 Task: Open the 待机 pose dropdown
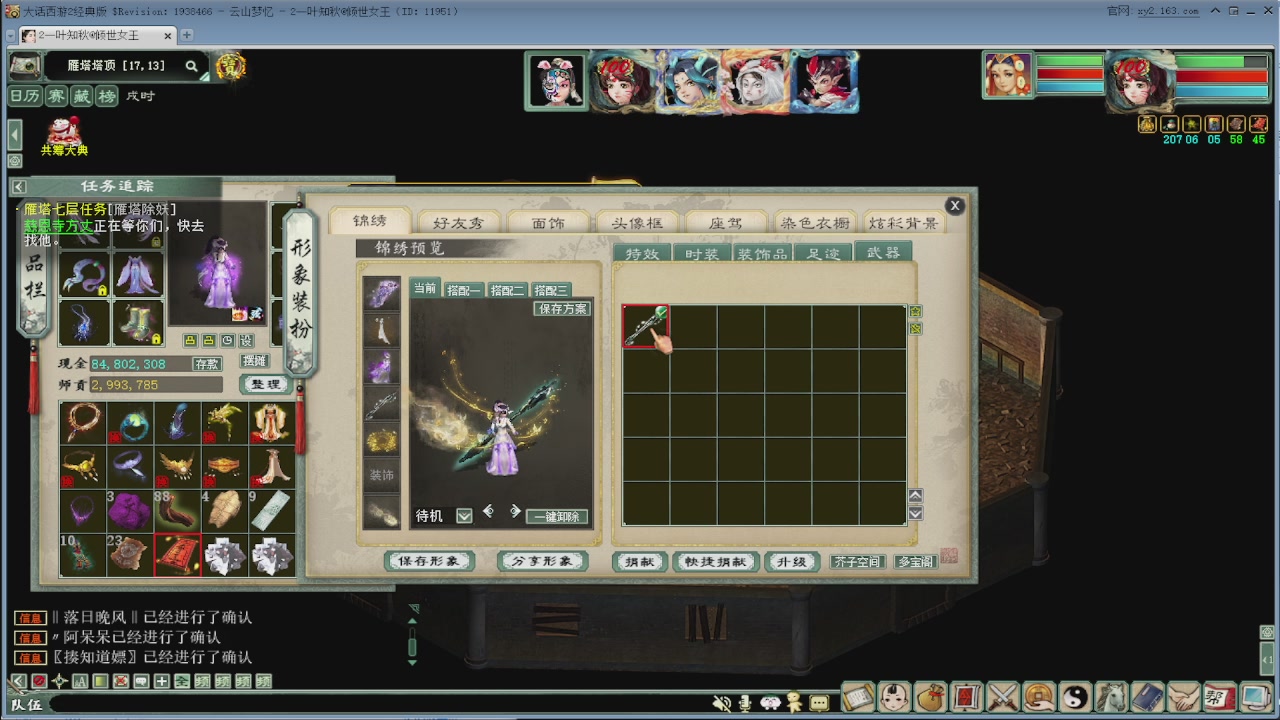coord(464,516)
